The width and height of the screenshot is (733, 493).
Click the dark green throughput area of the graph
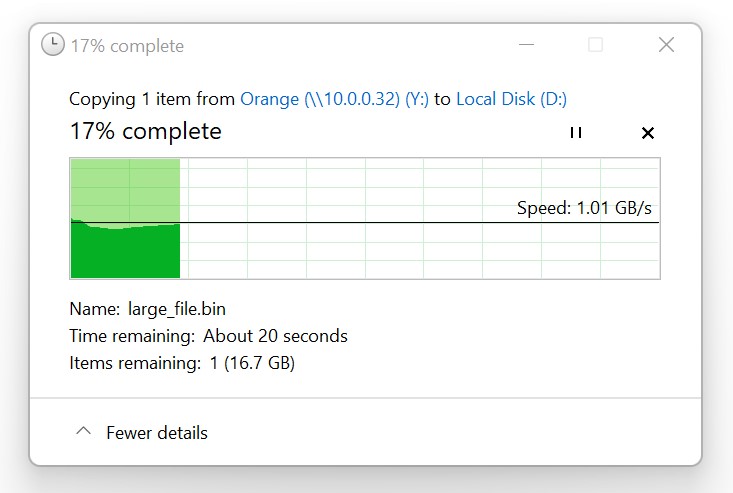[x=125, y=252]
